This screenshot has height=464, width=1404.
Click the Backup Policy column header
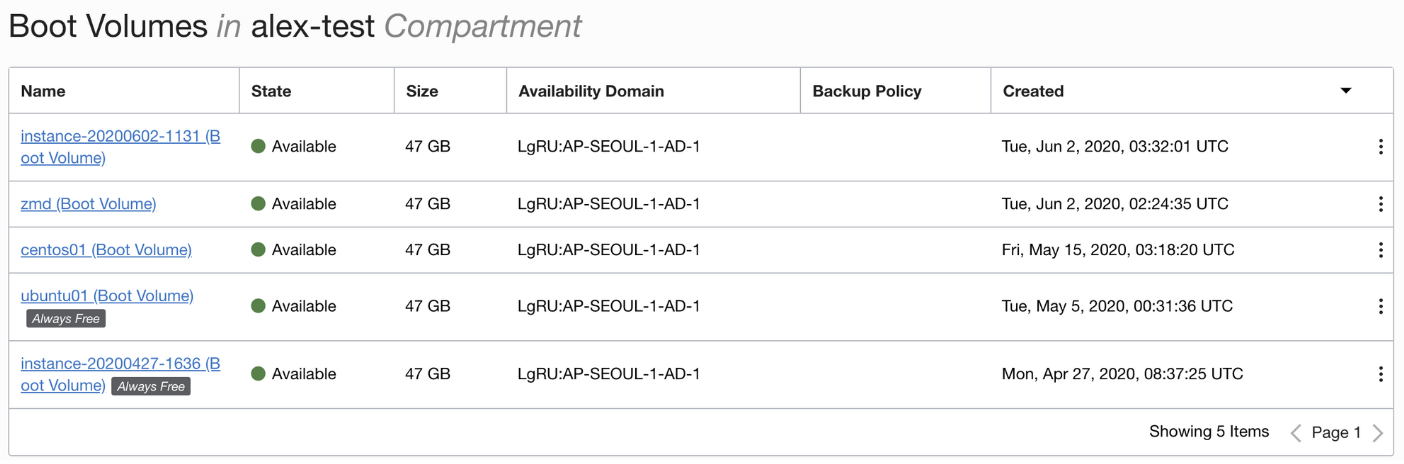pos(867,91)
